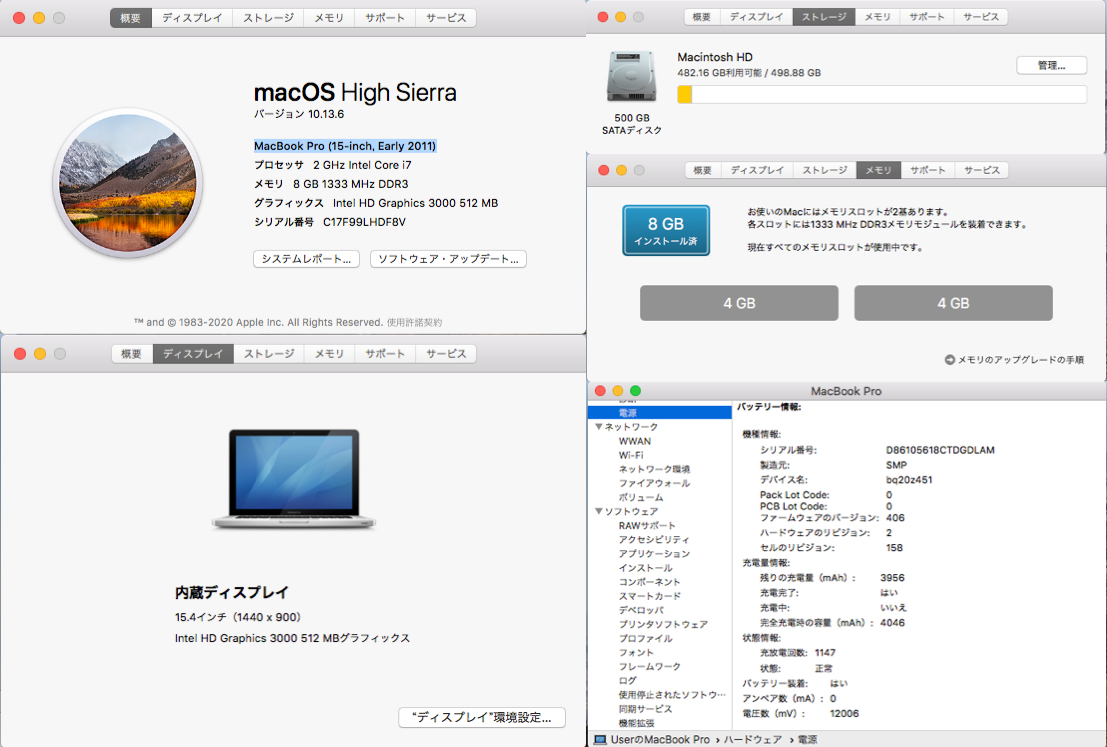The image size is (1107, 747).
Task: Open メモリ tab in the macOS High Sierra window
Action: [x=329, y=18]
